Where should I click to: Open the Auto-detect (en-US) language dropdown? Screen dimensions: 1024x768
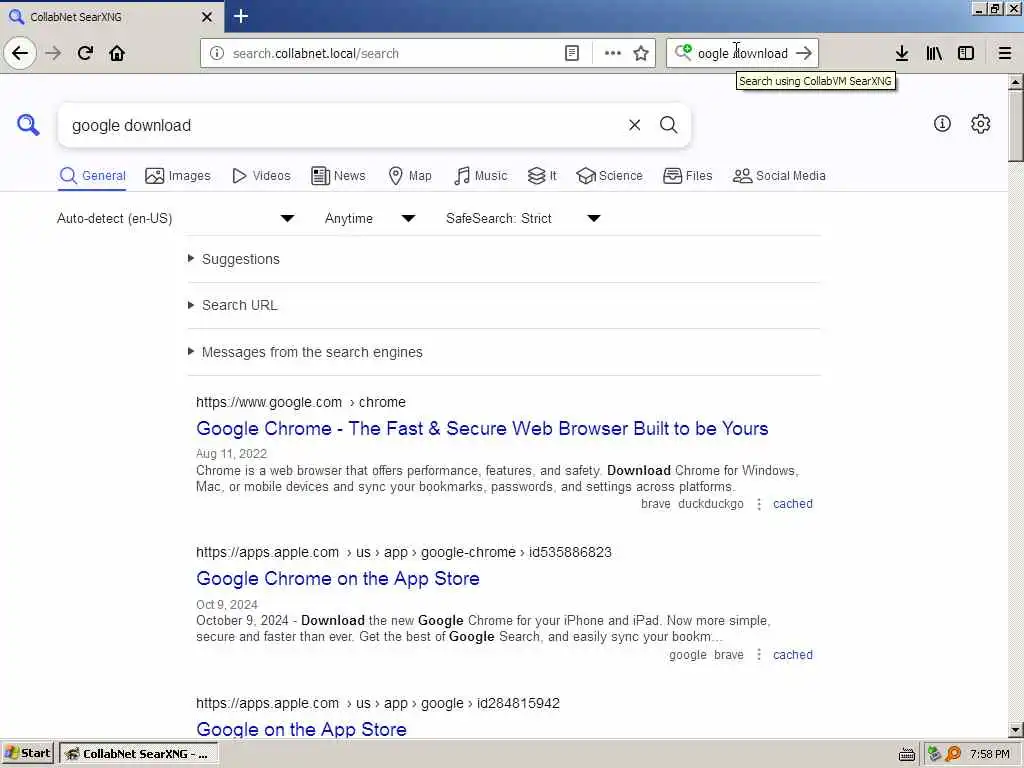(x=176, y=218)
